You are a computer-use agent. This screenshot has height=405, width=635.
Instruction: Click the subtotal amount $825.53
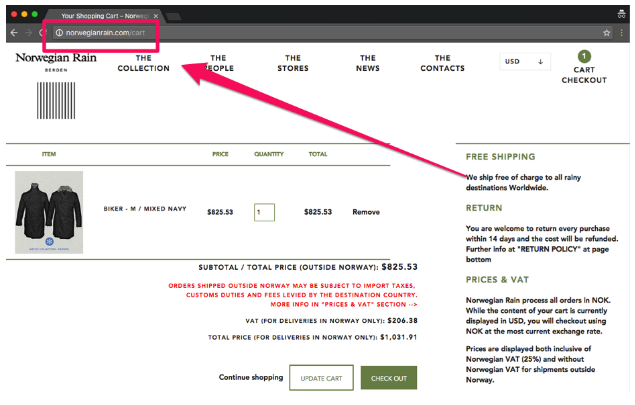[399, 267]
